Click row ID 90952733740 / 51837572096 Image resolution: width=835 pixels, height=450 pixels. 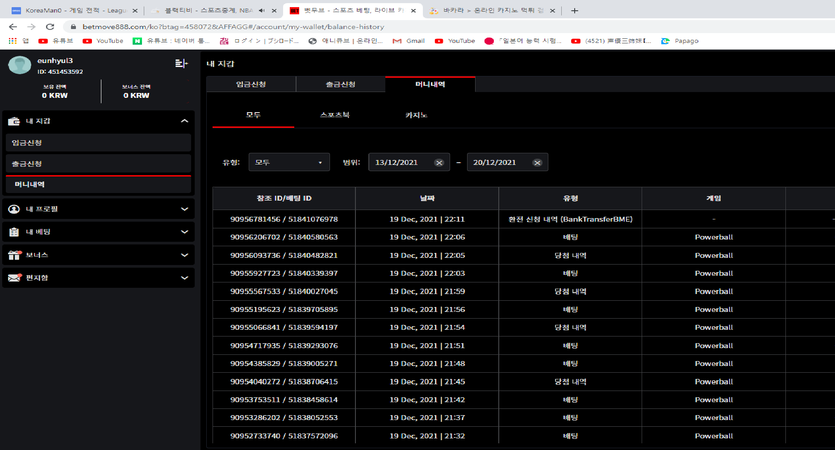coord(284,436)
